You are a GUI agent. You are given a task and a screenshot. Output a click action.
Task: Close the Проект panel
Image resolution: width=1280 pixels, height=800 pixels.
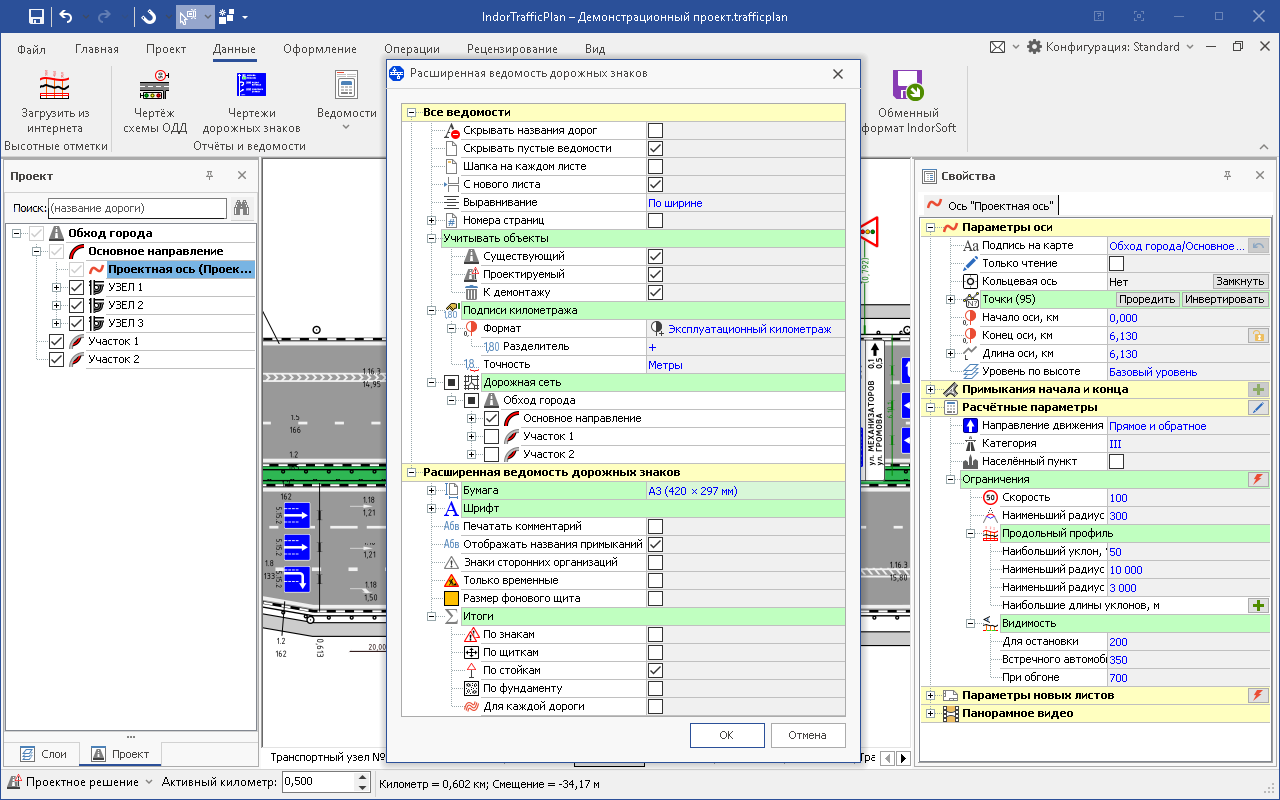point(241,176)
